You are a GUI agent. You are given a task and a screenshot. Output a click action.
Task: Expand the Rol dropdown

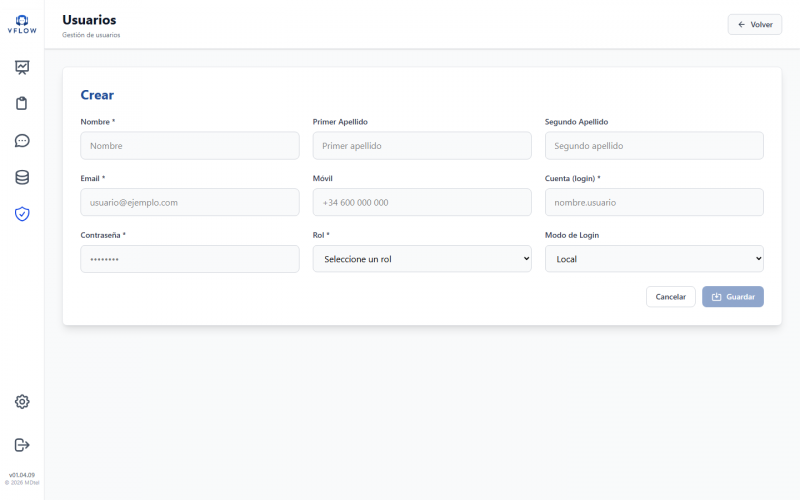click(x=422, y=259)
